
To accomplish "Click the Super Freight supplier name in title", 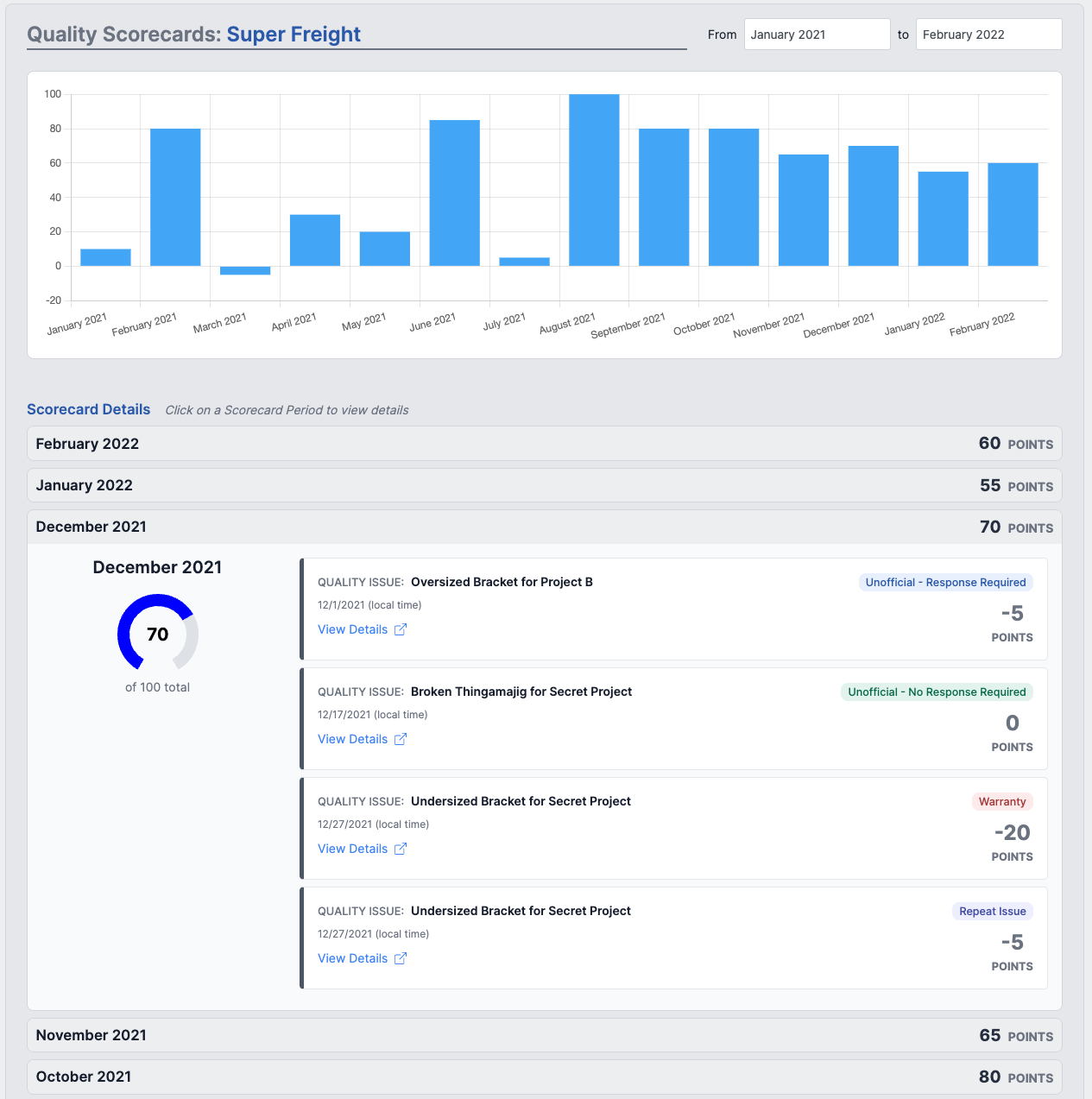I will (294, 35).
